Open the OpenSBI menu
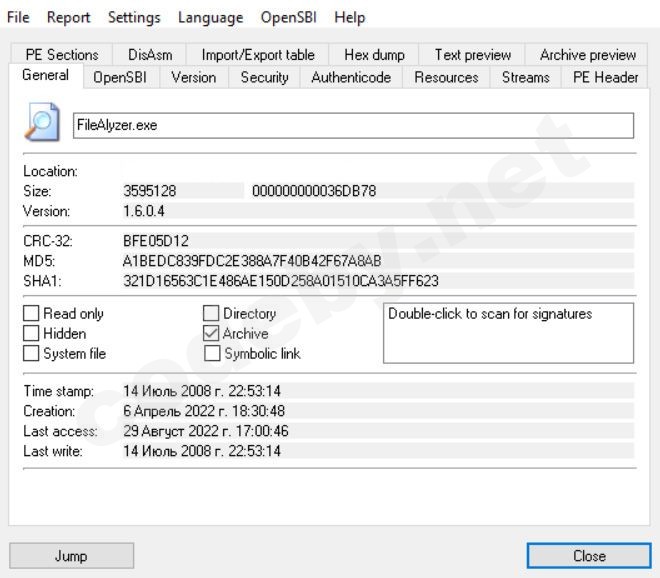Image resolution: width=660 pixels, height=578 pixels. pos(288,18)
